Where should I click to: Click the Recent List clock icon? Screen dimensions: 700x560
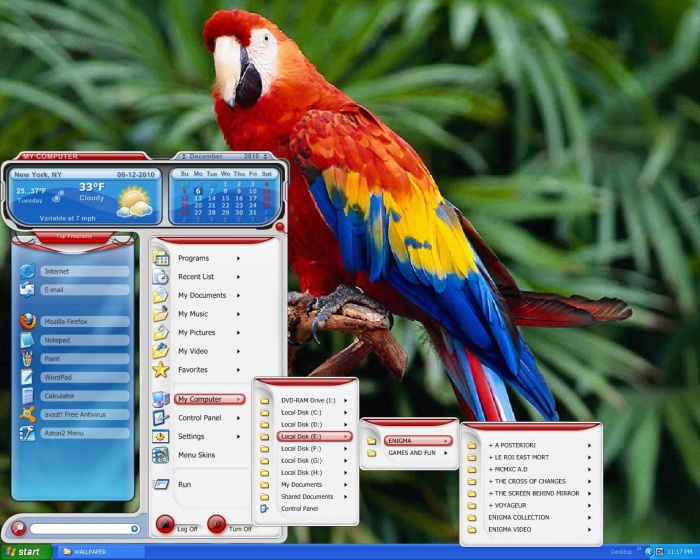(160, 277)
